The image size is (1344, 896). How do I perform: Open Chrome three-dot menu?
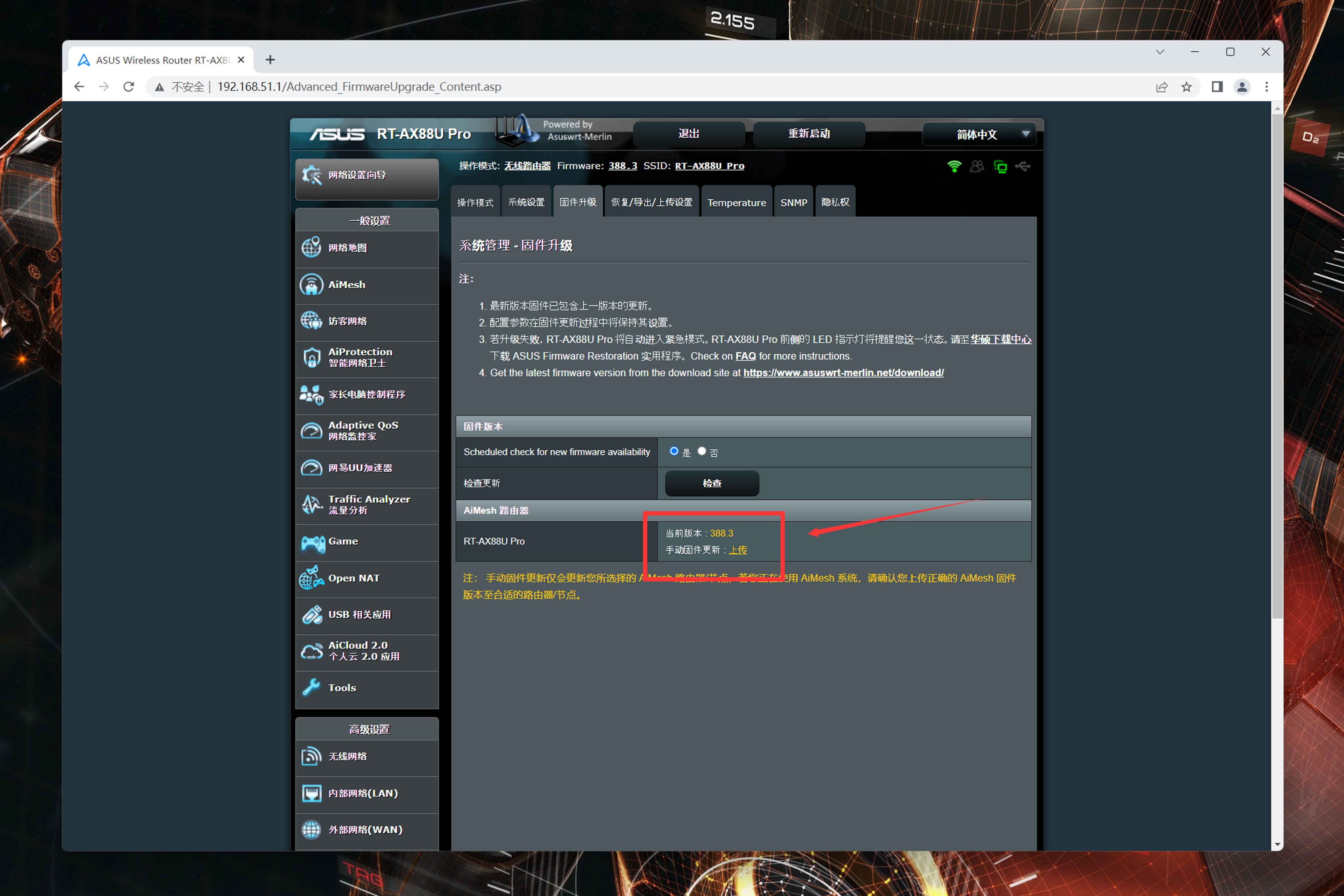point(1266,87)
